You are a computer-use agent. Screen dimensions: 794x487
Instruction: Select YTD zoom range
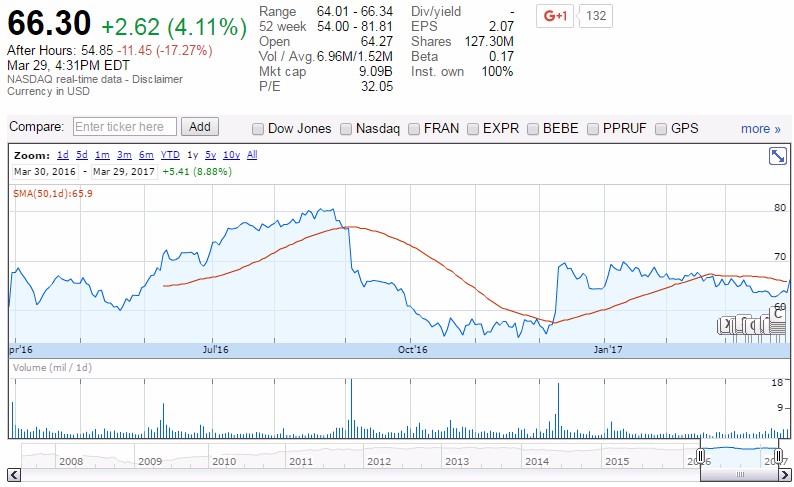coord(170,155)
